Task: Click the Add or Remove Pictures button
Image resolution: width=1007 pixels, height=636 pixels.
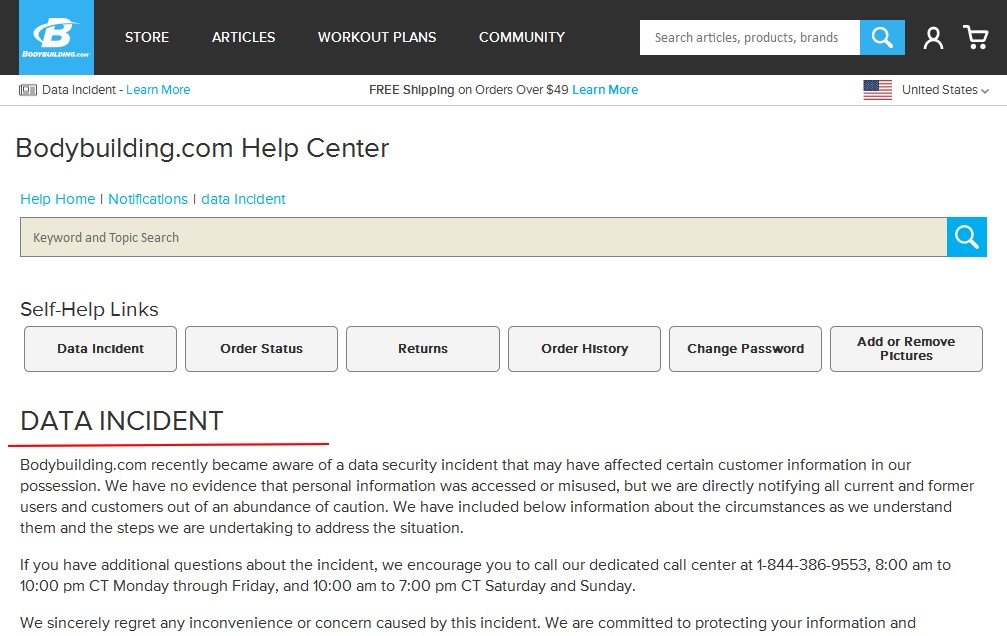Action: pos(905,349)
